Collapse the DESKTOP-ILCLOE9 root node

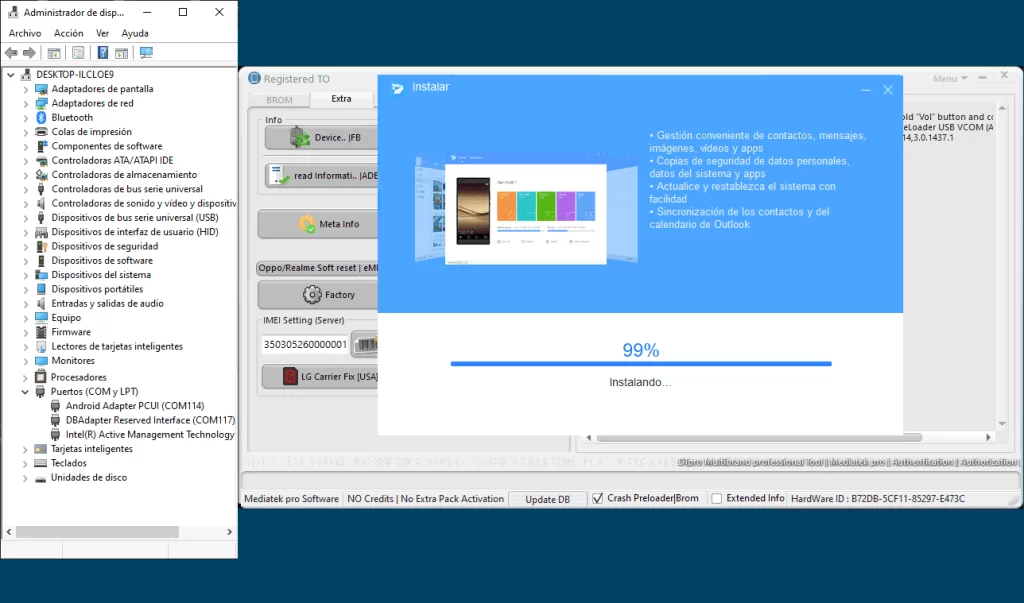click(x=10, y=74)
